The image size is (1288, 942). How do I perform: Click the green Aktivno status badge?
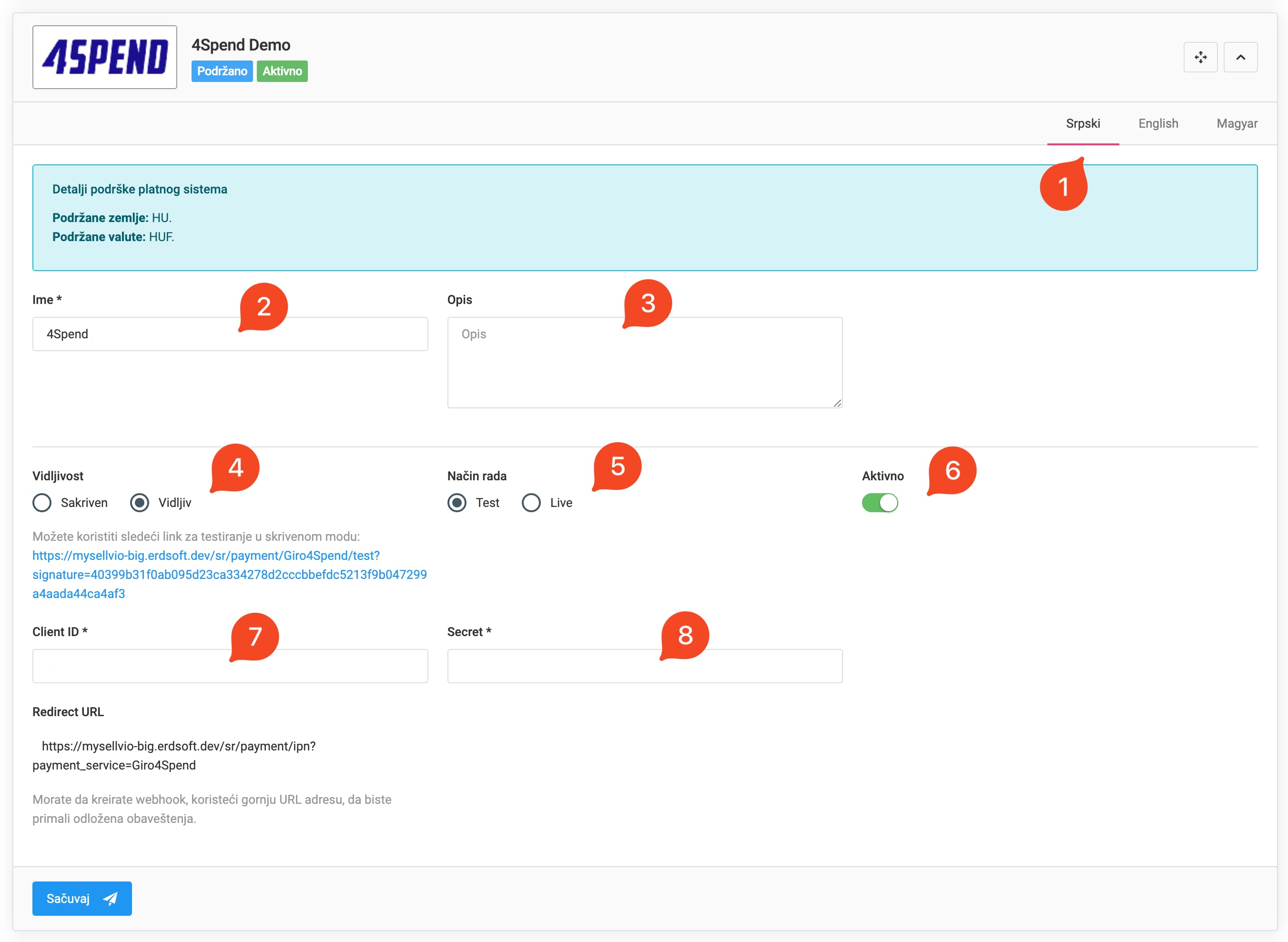click(282, 71)
